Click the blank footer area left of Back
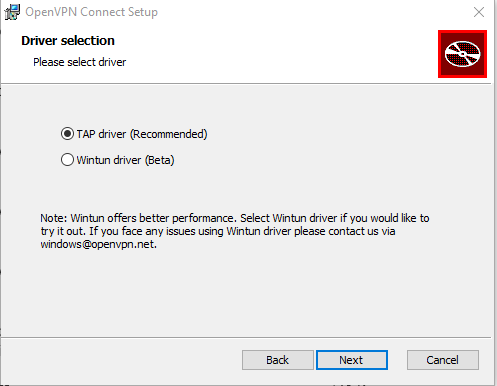 120,360
